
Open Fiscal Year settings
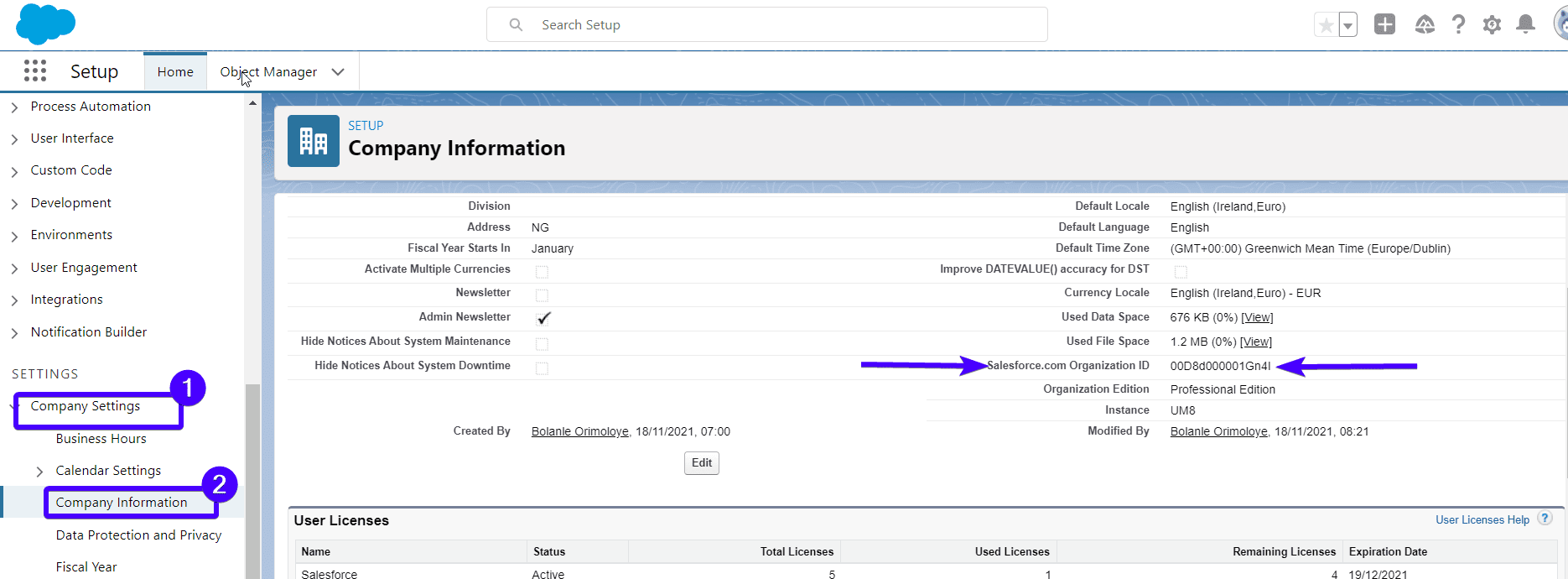click(86, 566)
